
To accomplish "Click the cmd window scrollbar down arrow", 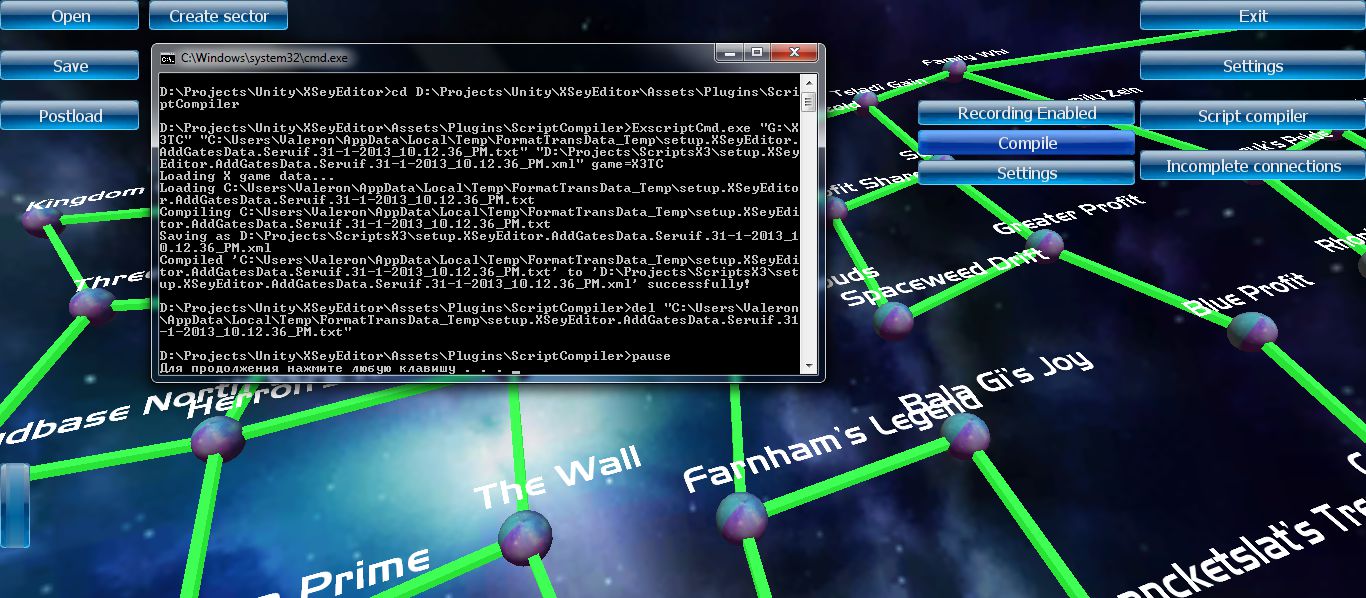I will (x=808, y=365).
